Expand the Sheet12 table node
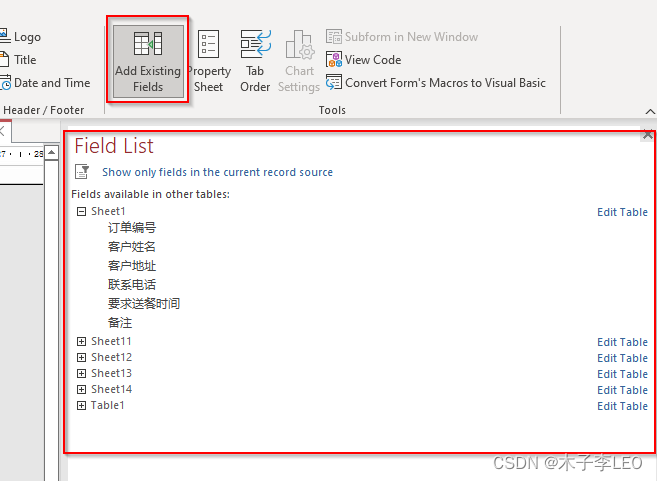The image size is (657, 481). 81,357
